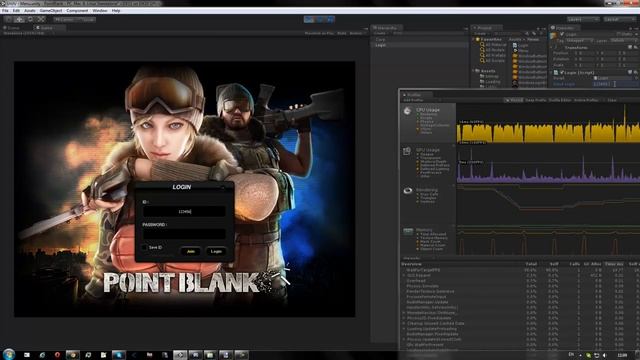Click the CPU Usage chart icon
This screenshot has height=360, width=640.
click(407, 111)
